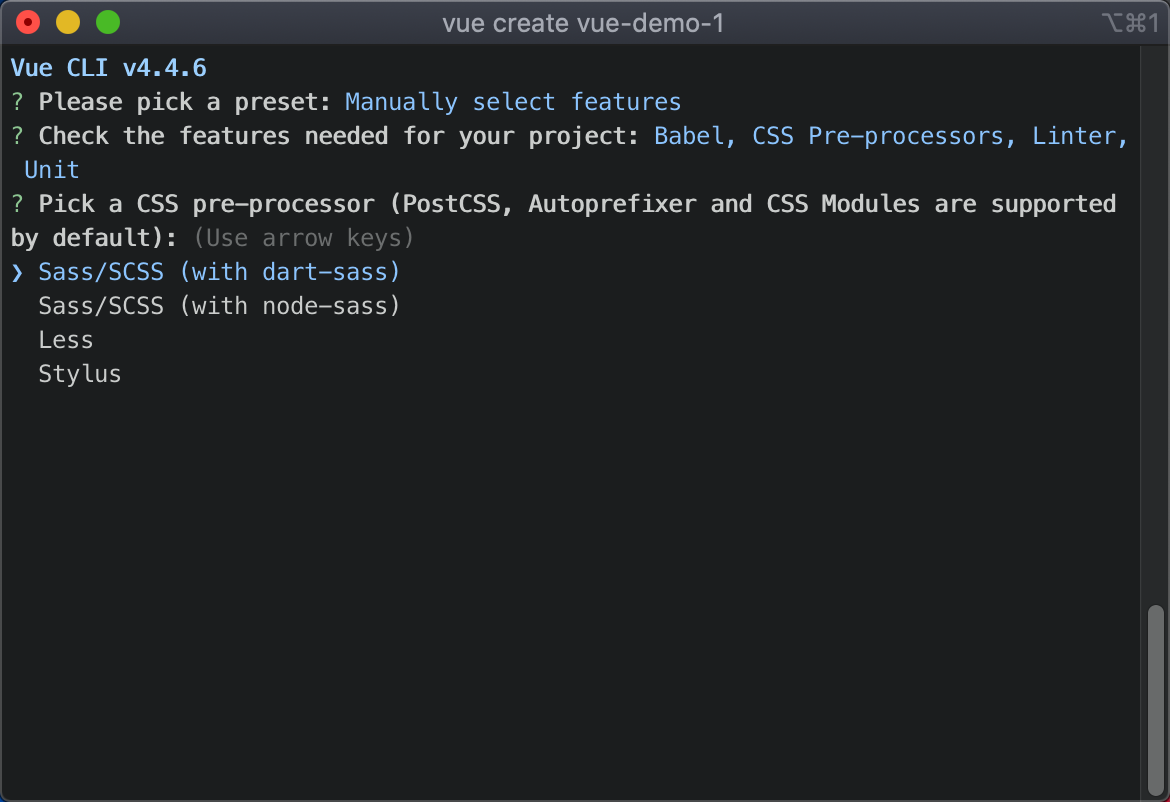The image size is (1170, 802).
Task: Click the 'Please pick a preset:' prompt
Action: (x=184, y=101)
